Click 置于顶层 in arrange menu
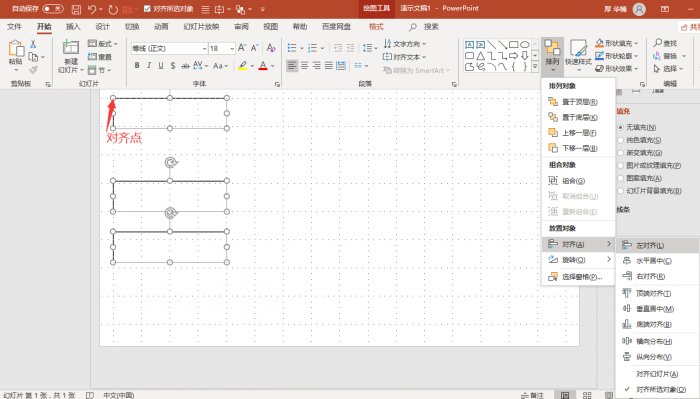700x399 pixels. pyautogui.click(x=578, y=102)
